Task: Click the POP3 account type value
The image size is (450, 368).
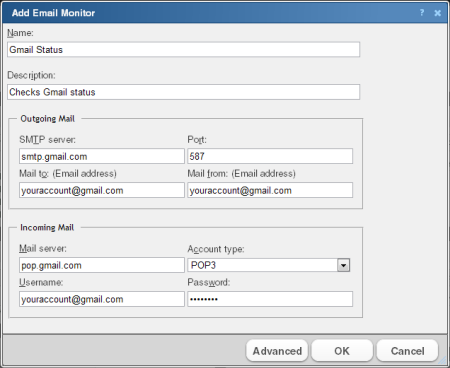Action: click(x=203, y=265)
